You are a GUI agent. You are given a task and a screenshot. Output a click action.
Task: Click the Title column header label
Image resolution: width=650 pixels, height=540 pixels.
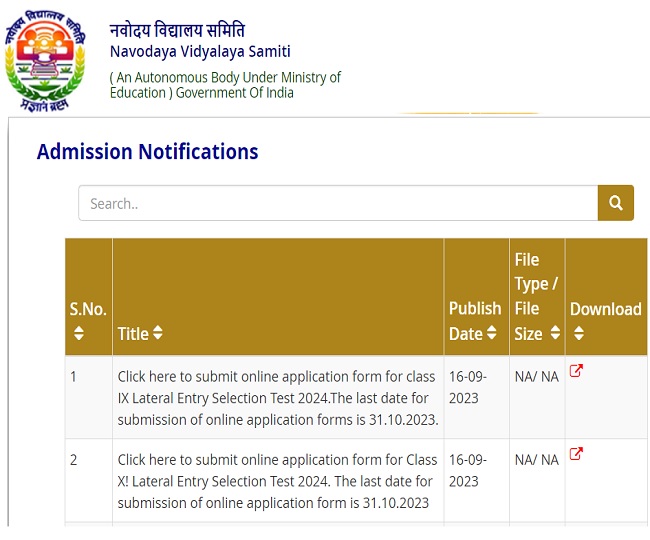tap(132, 334)
